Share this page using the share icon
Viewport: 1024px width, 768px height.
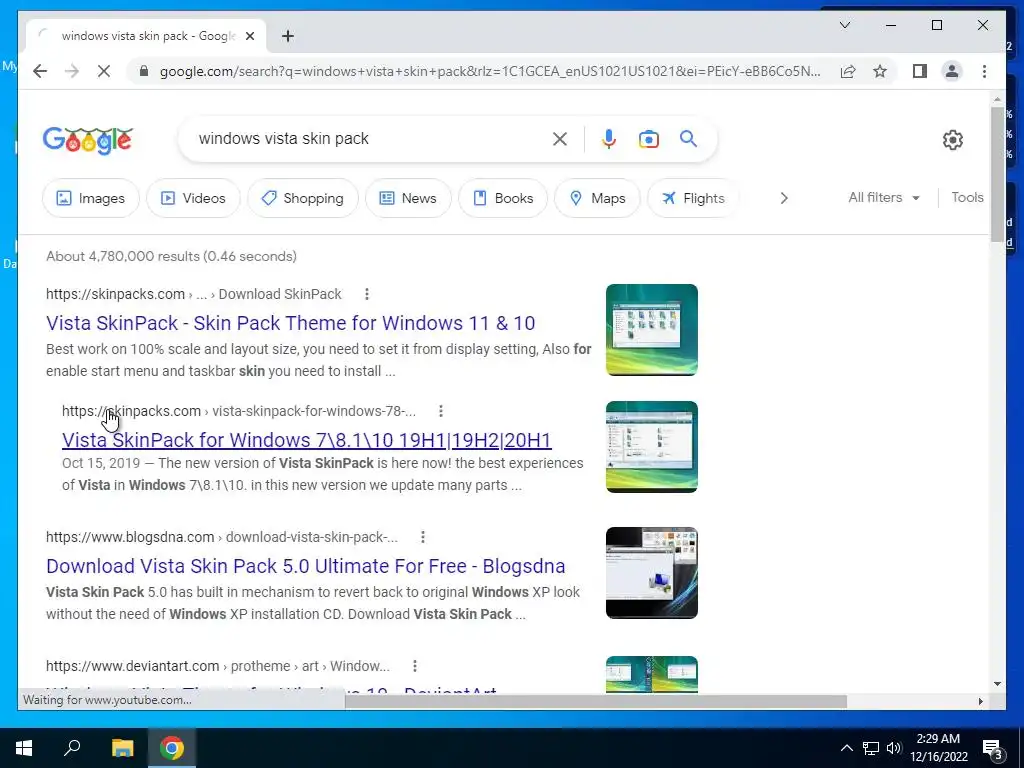point(848,71)
